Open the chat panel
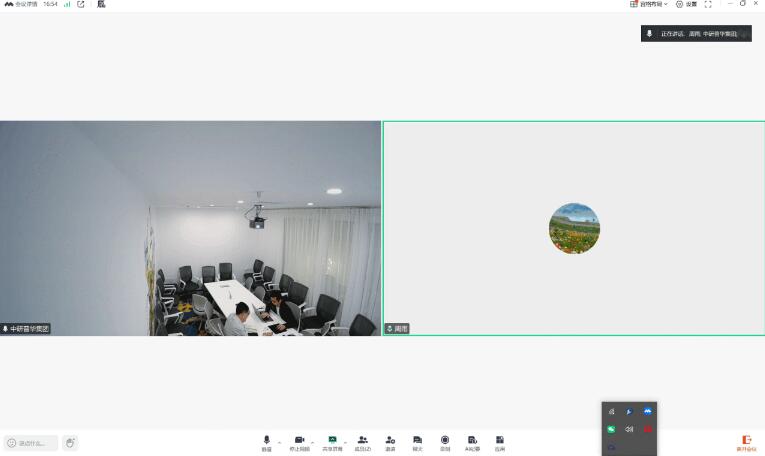 coord(417,441)
